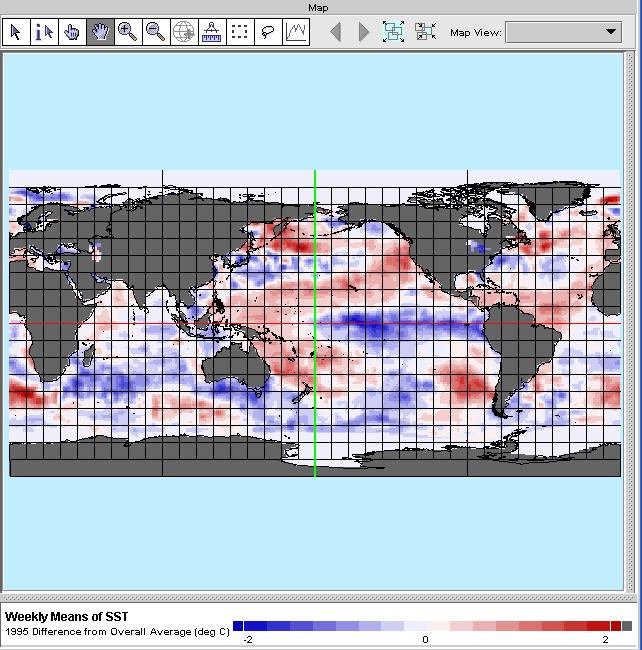Image resolution: width=642 pixels, height=650 pixels.
Task: Click the green vertical line on map
Action: pos(315,300)
